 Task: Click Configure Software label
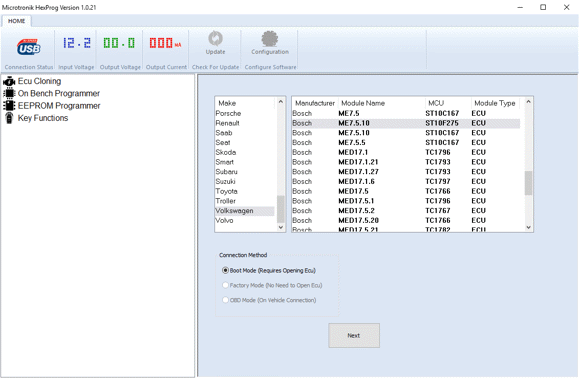pos(270,67)
